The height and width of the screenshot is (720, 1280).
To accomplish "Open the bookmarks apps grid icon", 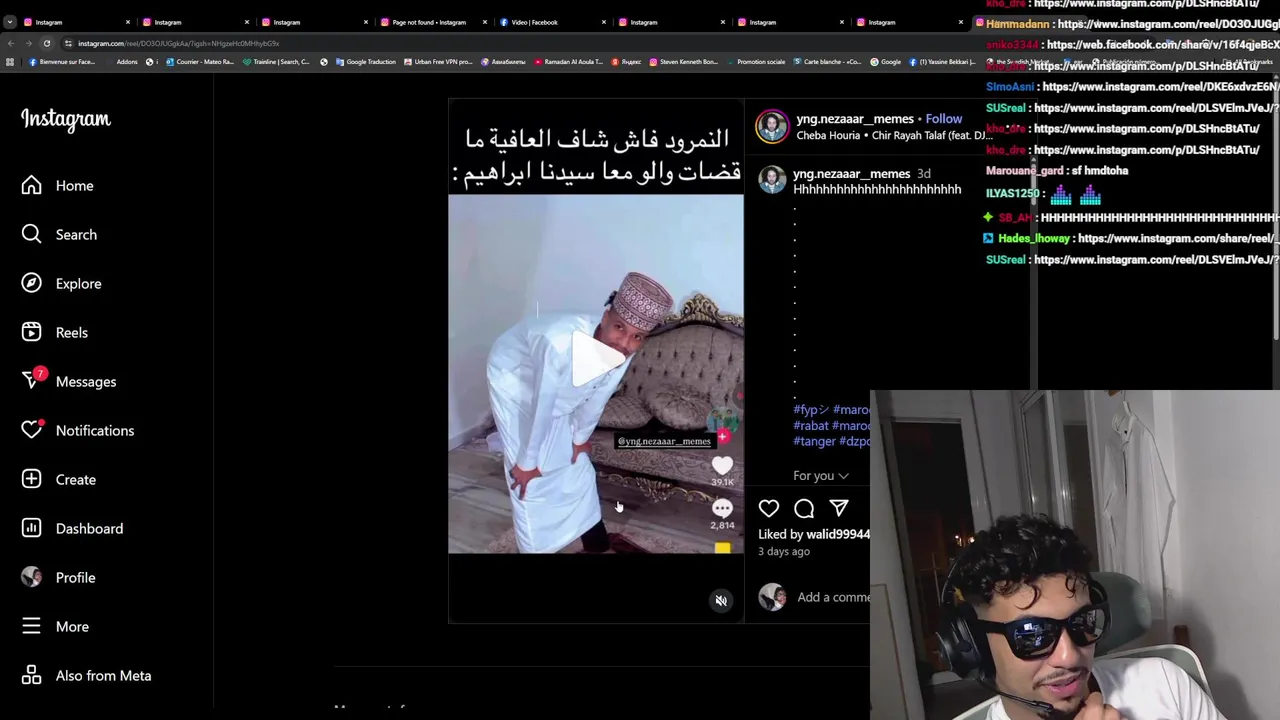I will point(10,62).
